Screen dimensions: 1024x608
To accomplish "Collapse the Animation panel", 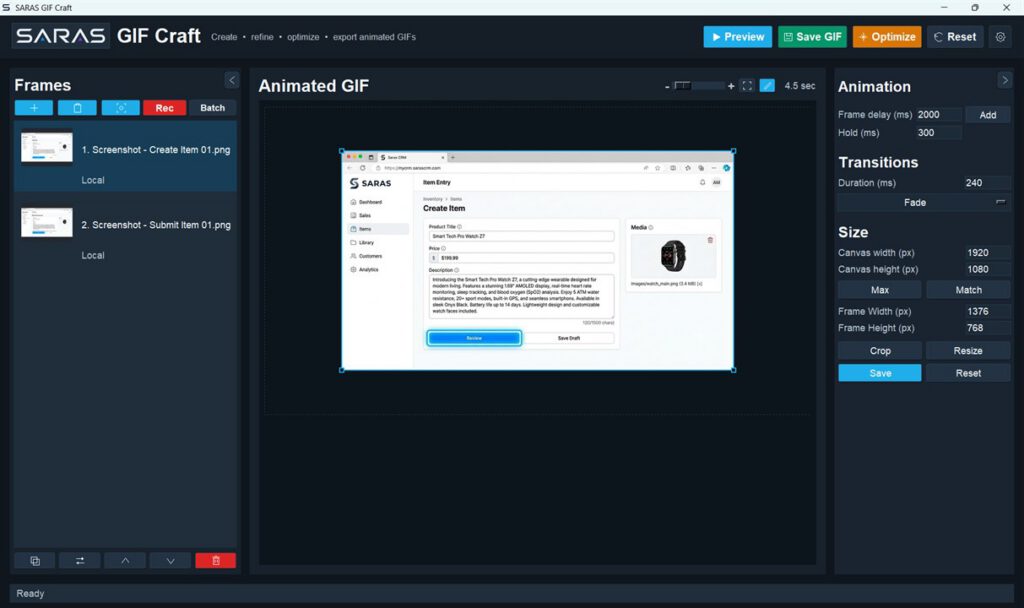I will tap(1004, 80).
